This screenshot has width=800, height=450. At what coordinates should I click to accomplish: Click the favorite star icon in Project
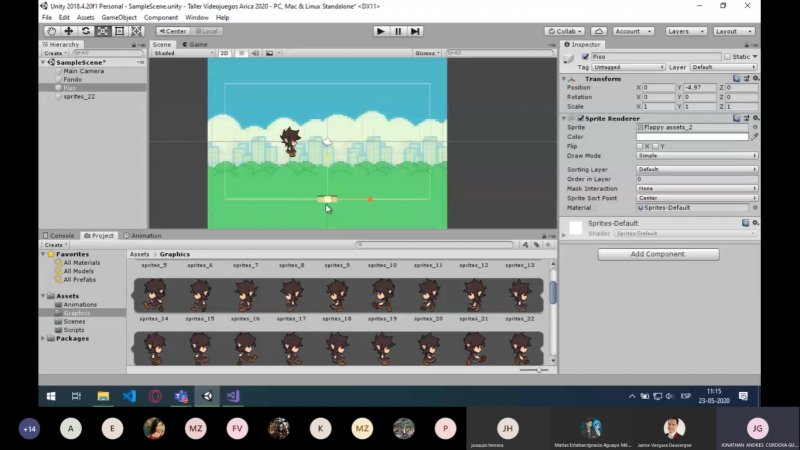coord(548,245)
